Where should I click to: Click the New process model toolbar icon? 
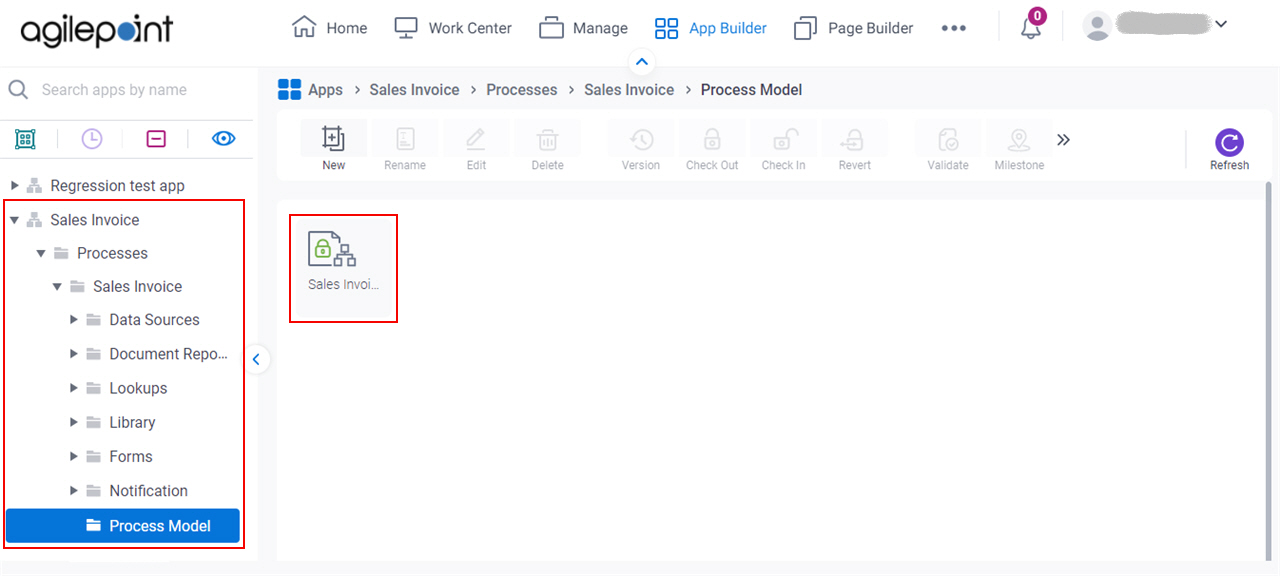click(x=333, y=139)
